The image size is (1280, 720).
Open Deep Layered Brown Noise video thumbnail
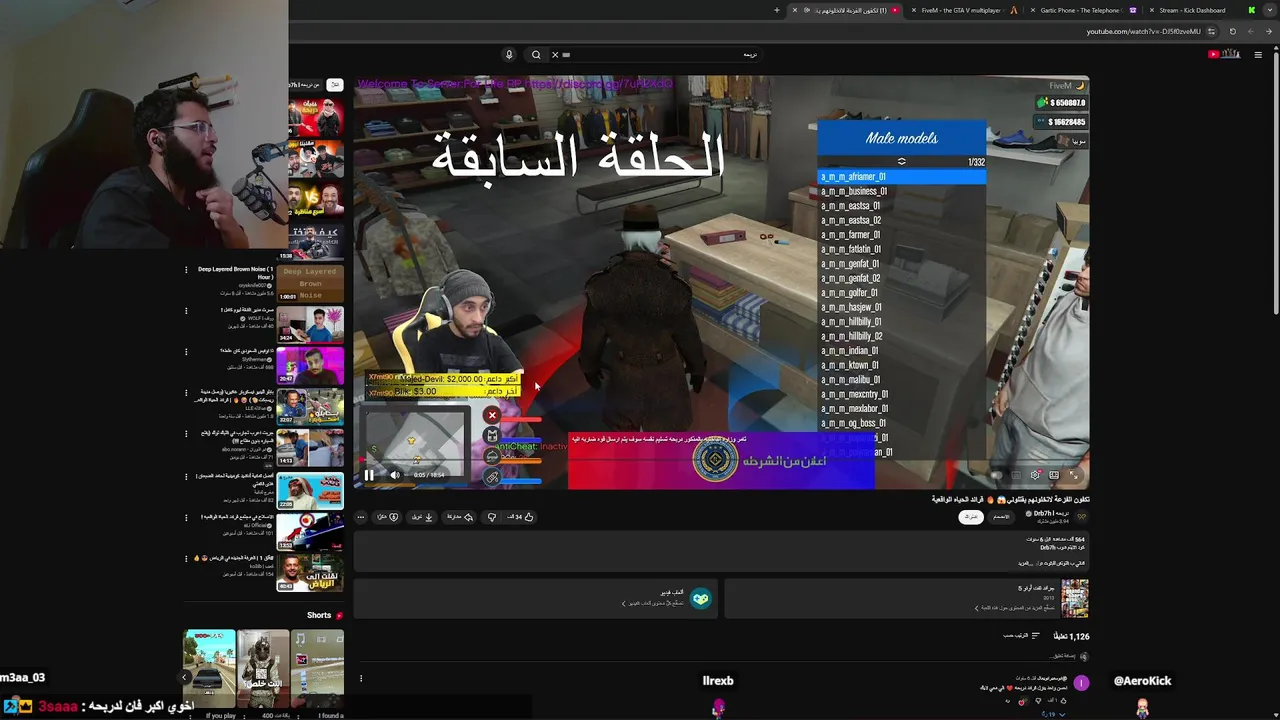coord(310,283)
